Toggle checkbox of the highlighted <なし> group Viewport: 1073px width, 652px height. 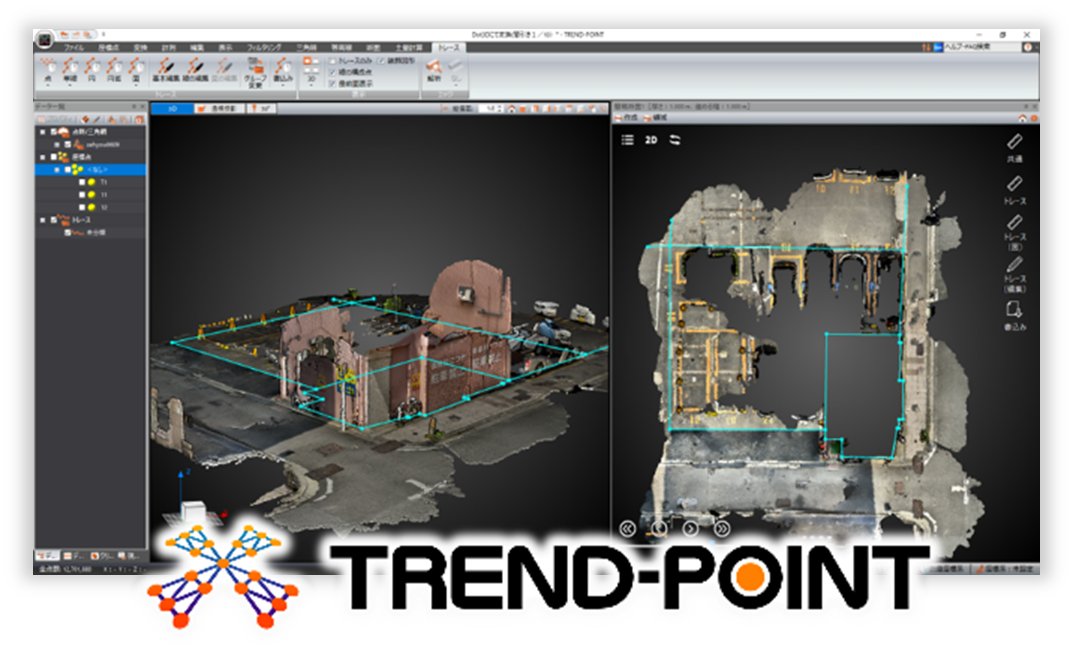tap(67, 169)
